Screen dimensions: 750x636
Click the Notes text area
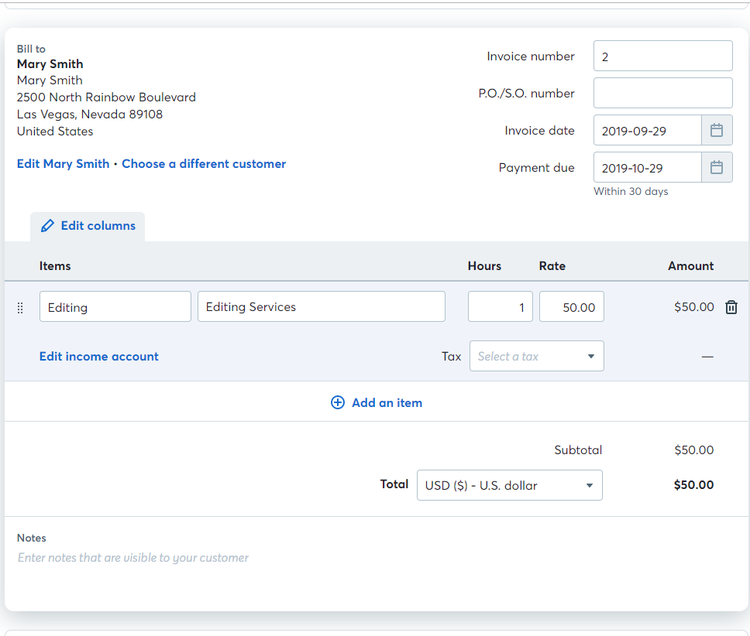point(375,558)
